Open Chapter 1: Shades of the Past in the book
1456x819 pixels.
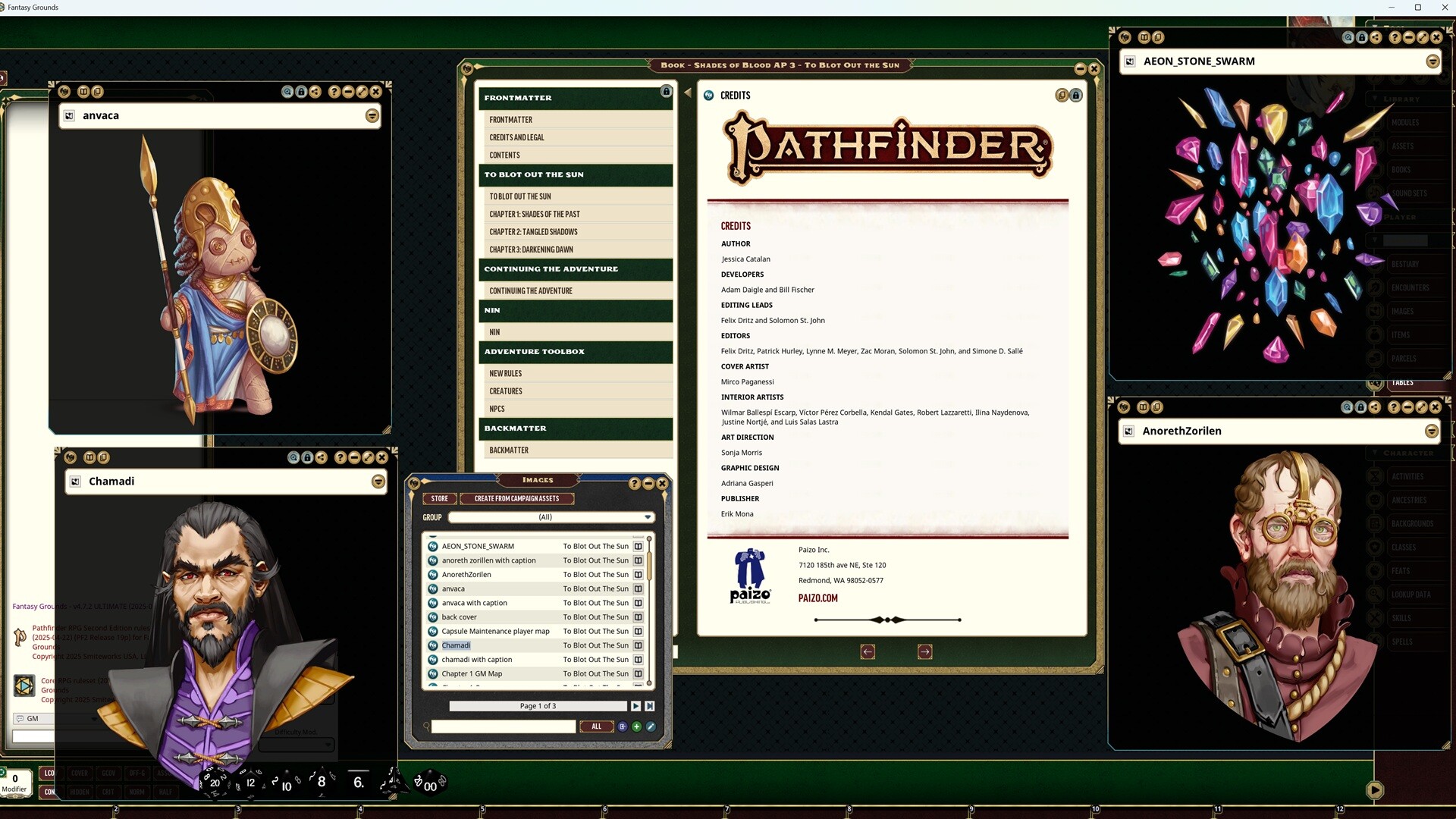[535, 214]
